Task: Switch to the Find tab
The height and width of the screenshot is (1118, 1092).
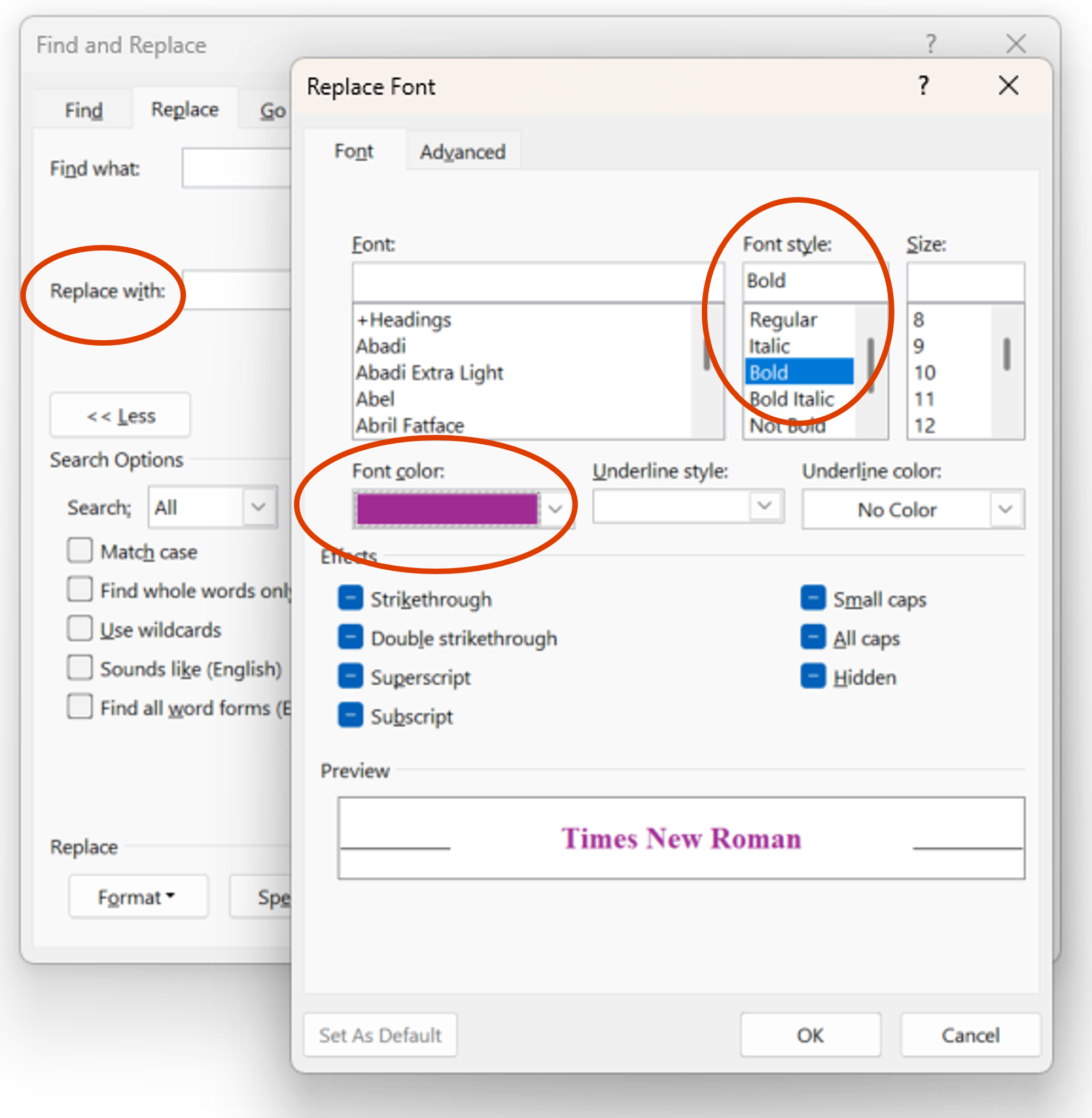Action: tap(84, 110)
